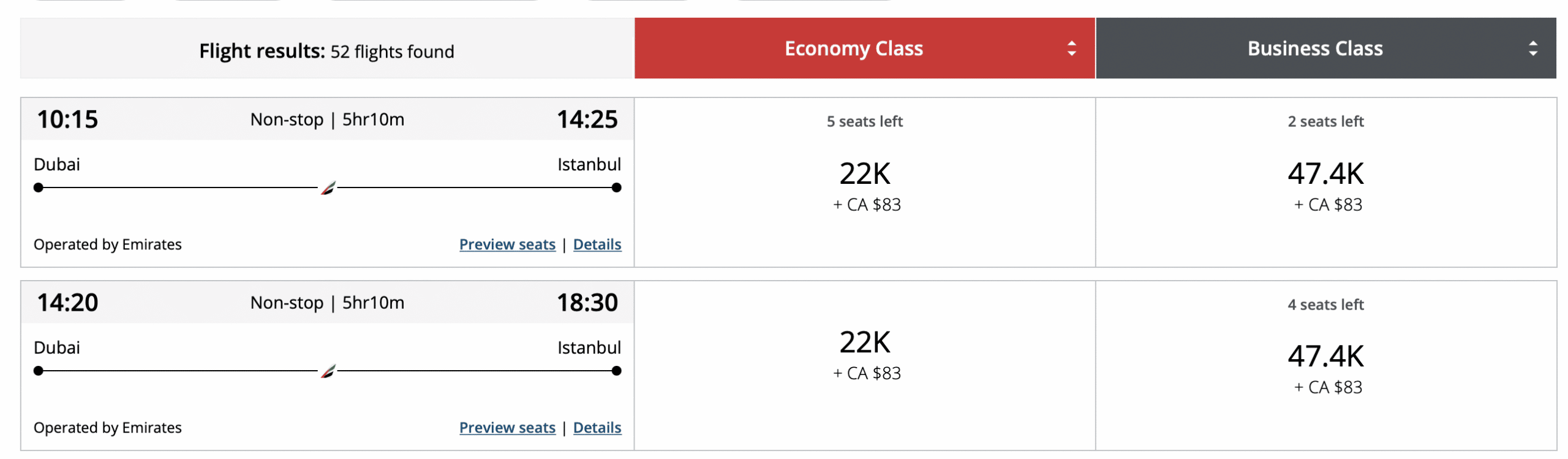
Task: Sort results by Economy Class column
Action: point(853,48)
